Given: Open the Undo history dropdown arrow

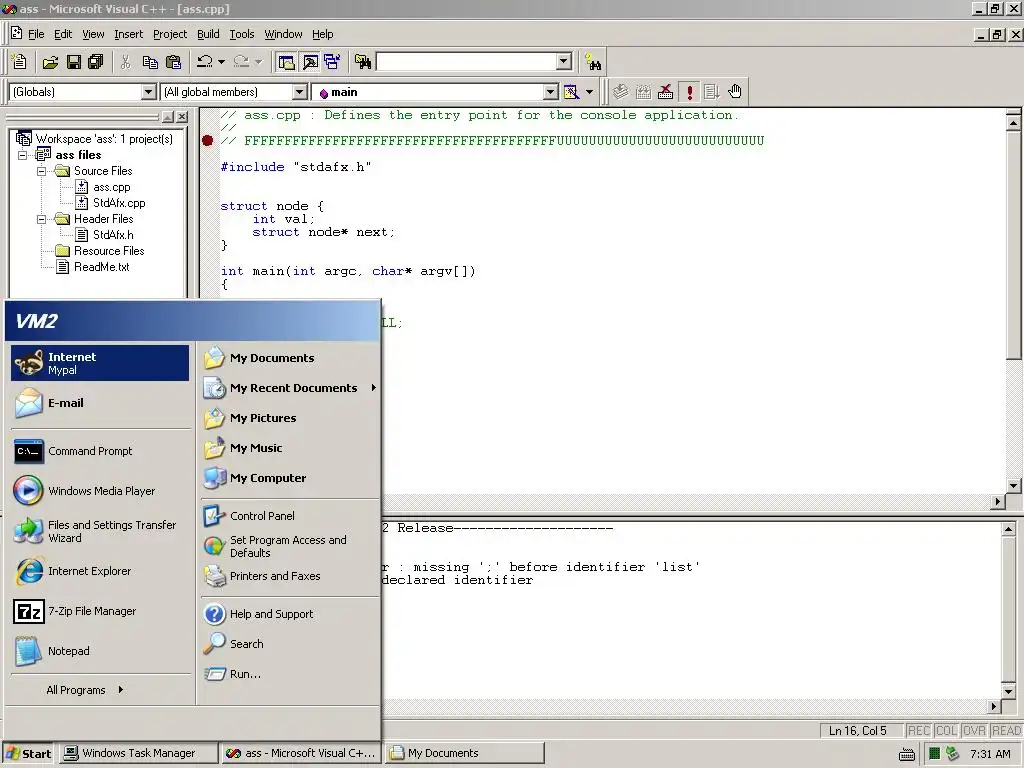Looking at the screenshot, I should tap(221, 62).
